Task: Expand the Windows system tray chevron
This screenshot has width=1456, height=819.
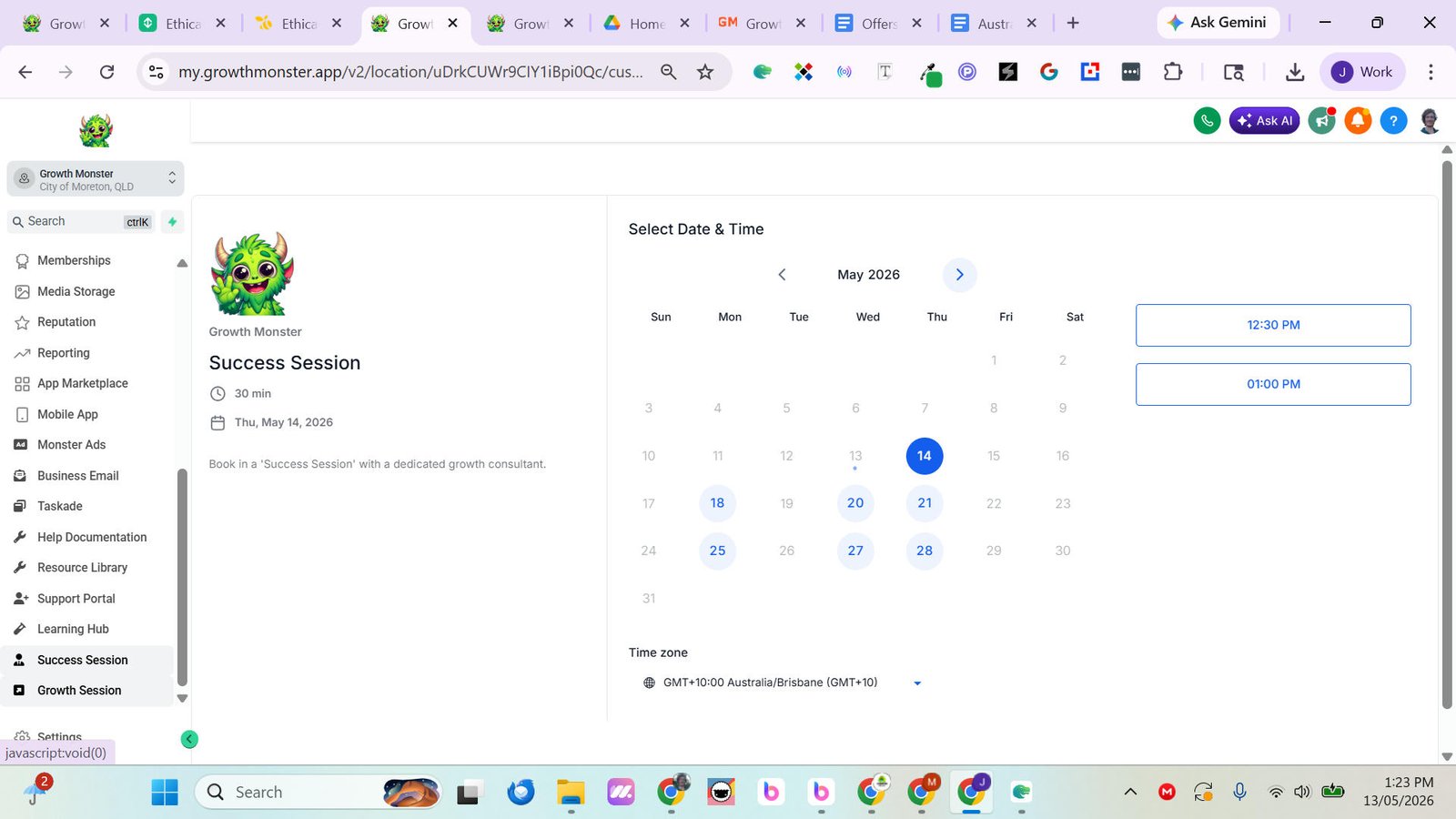Action: click(1130, 792)
